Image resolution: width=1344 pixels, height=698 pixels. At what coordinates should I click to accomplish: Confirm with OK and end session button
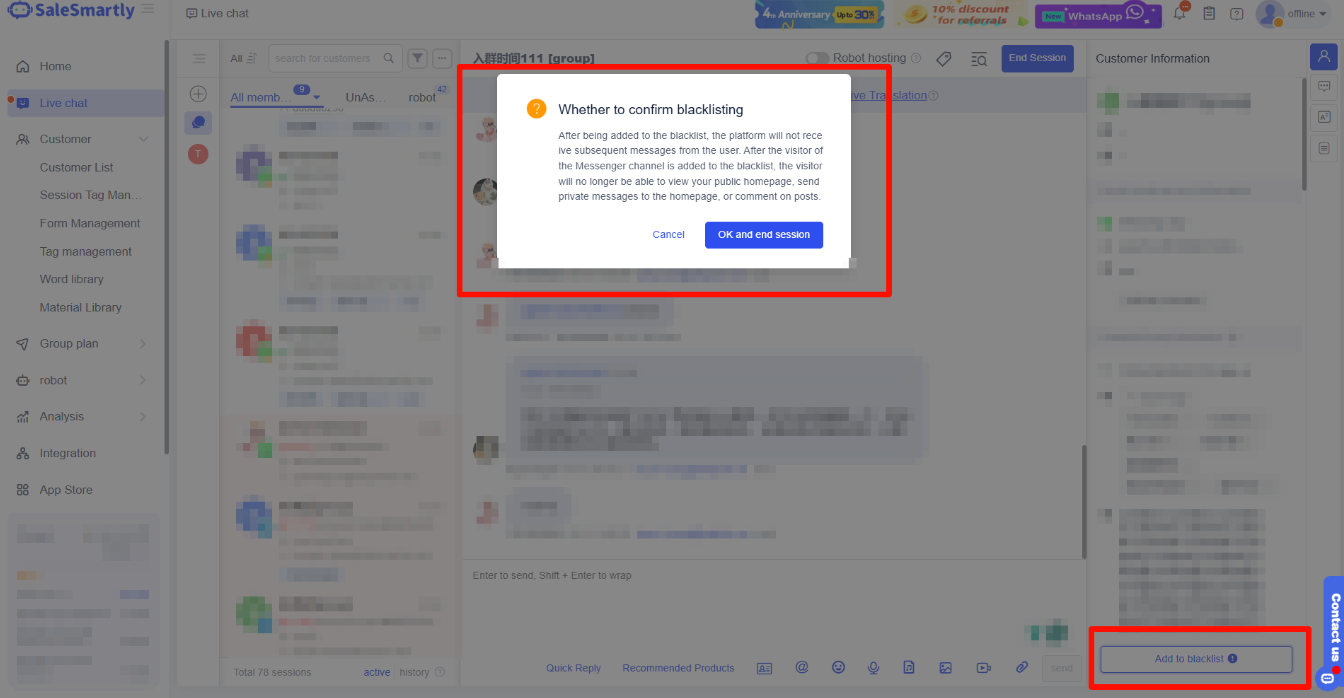pyautogui.click(x=763, y=235)
